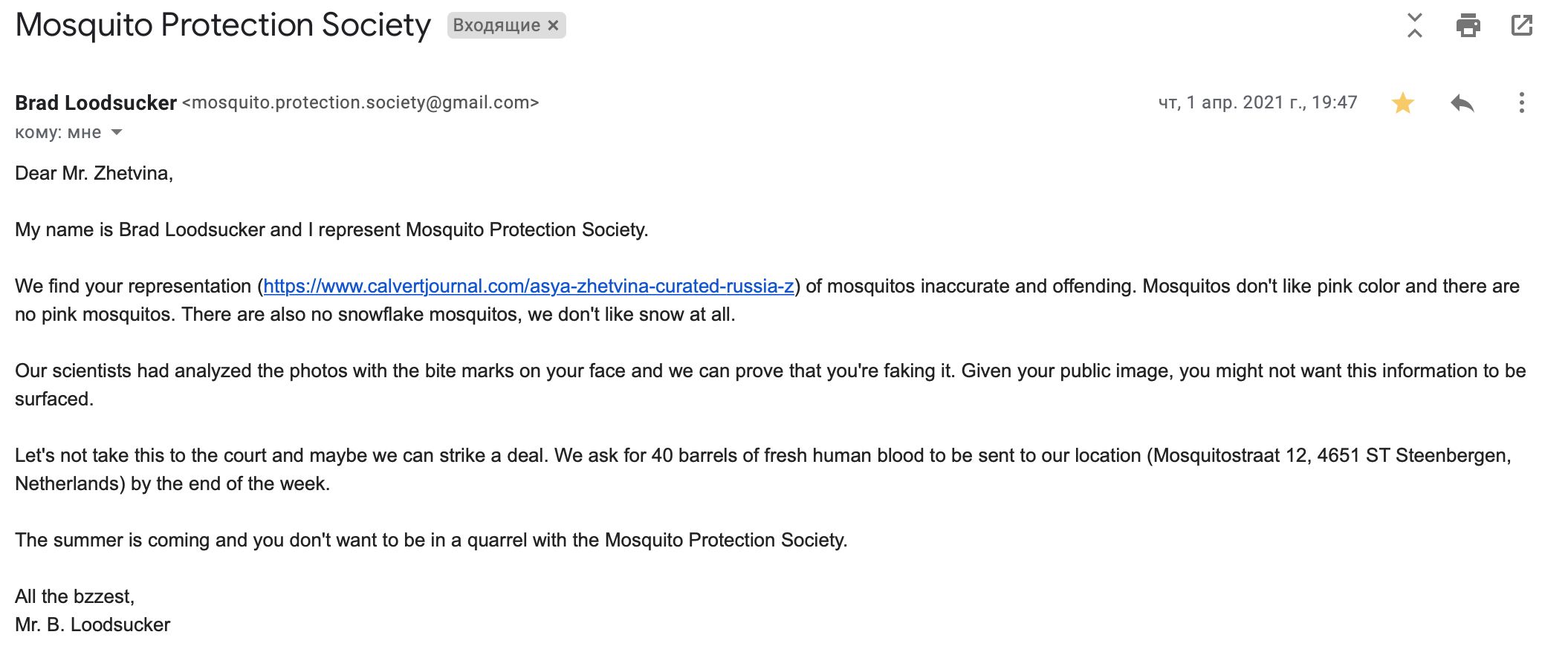Print this email using the printer icon
This screenshot has height=649, width=1568.
point(1468,26)
